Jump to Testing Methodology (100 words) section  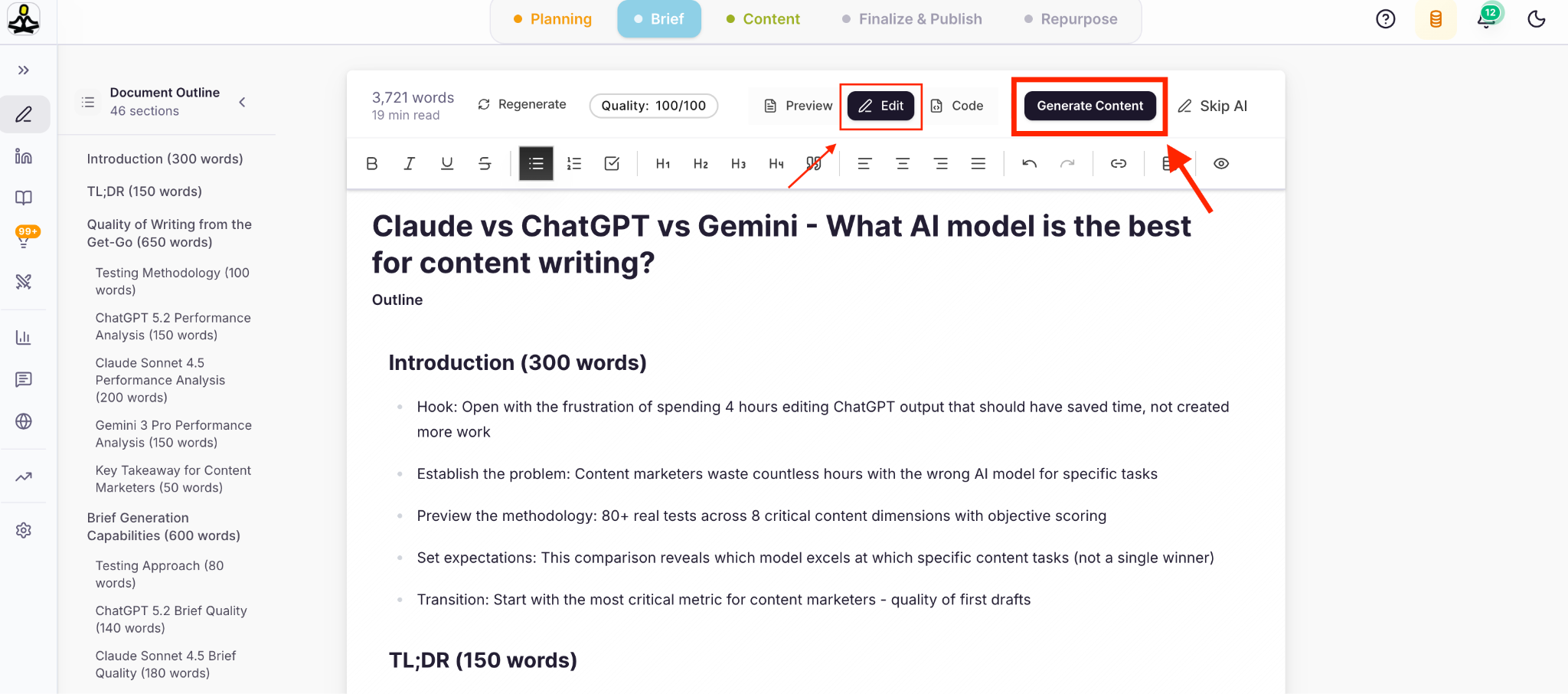pyautogui.click(x=172, y=281)
